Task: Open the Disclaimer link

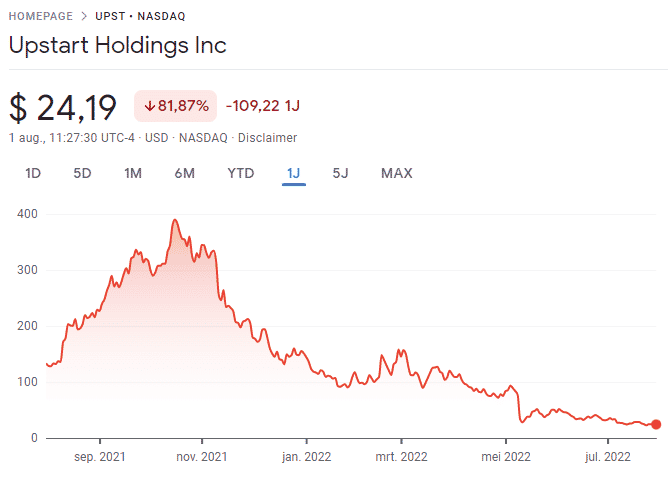Action: pos(270,137)
